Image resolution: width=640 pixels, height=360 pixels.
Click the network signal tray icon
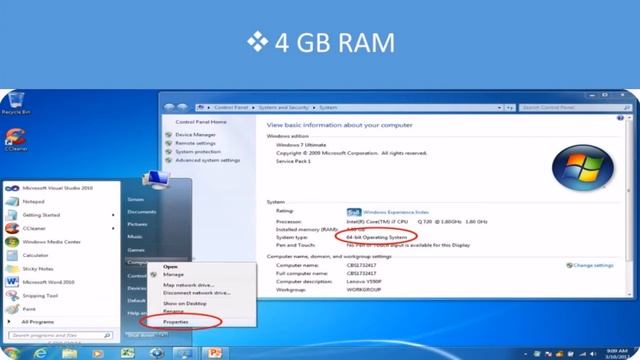point(583,354)
